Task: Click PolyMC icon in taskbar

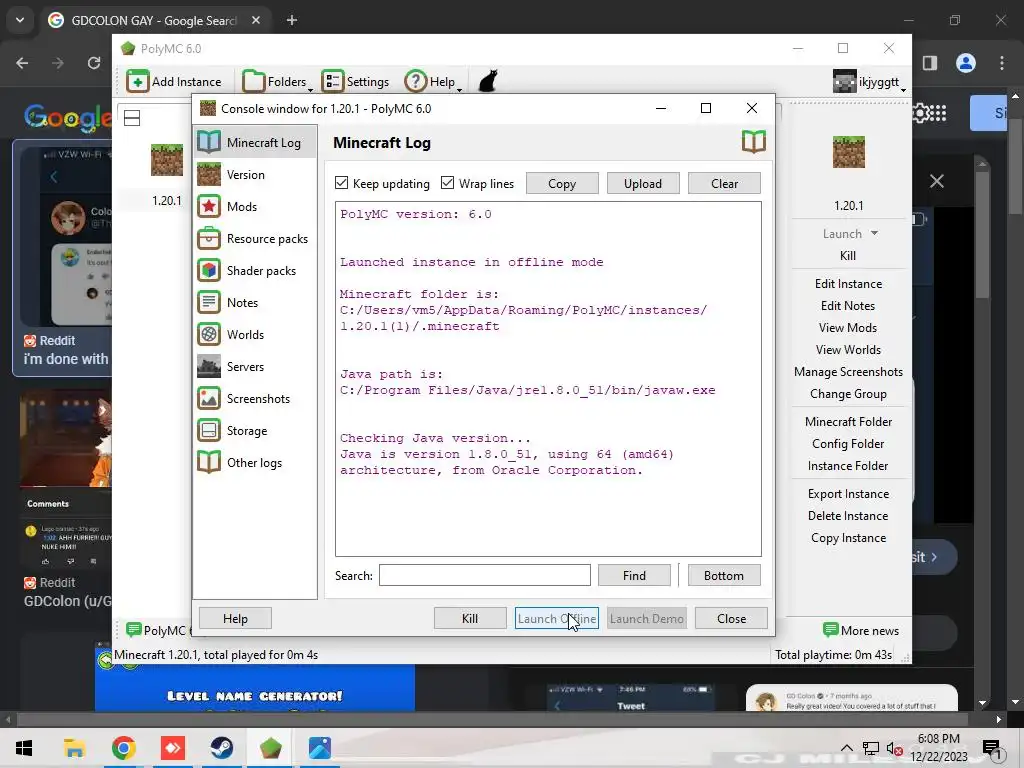Action: point(270,748)
